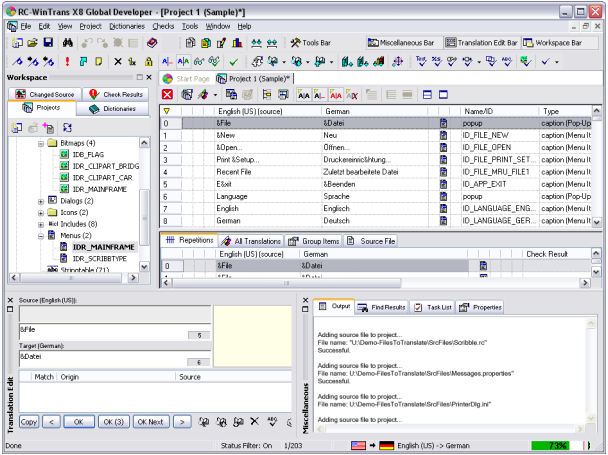This screenshot has height=455, width=608.
Task: Click the workspace tree horizontal scrollbar
Action: pyautogui.click(x=73, y=278)
